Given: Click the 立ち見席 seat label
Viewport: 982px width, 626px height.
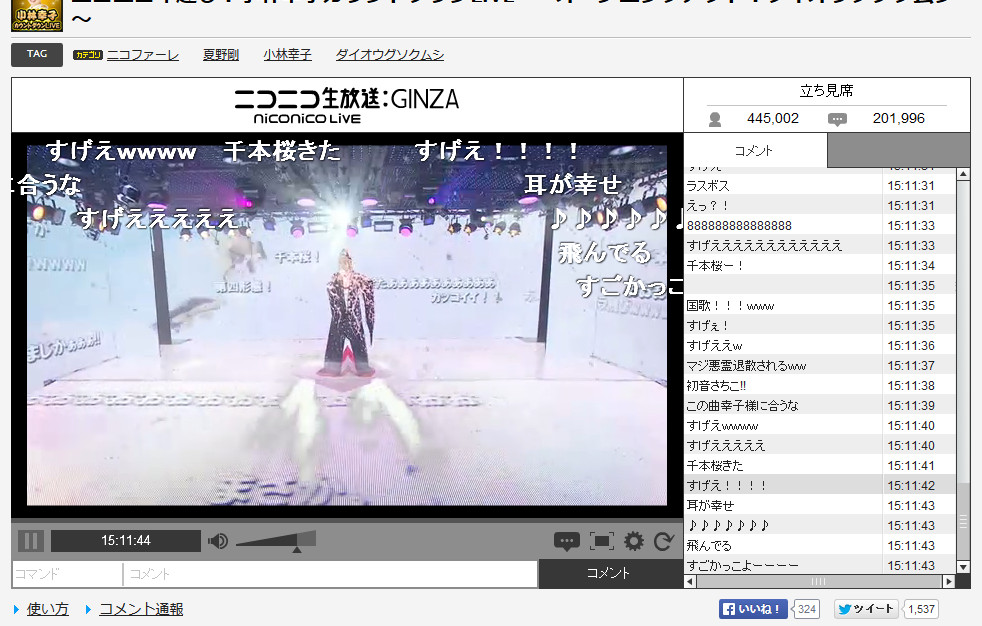Looking at the screenshot, I should [x=826, y=91].
